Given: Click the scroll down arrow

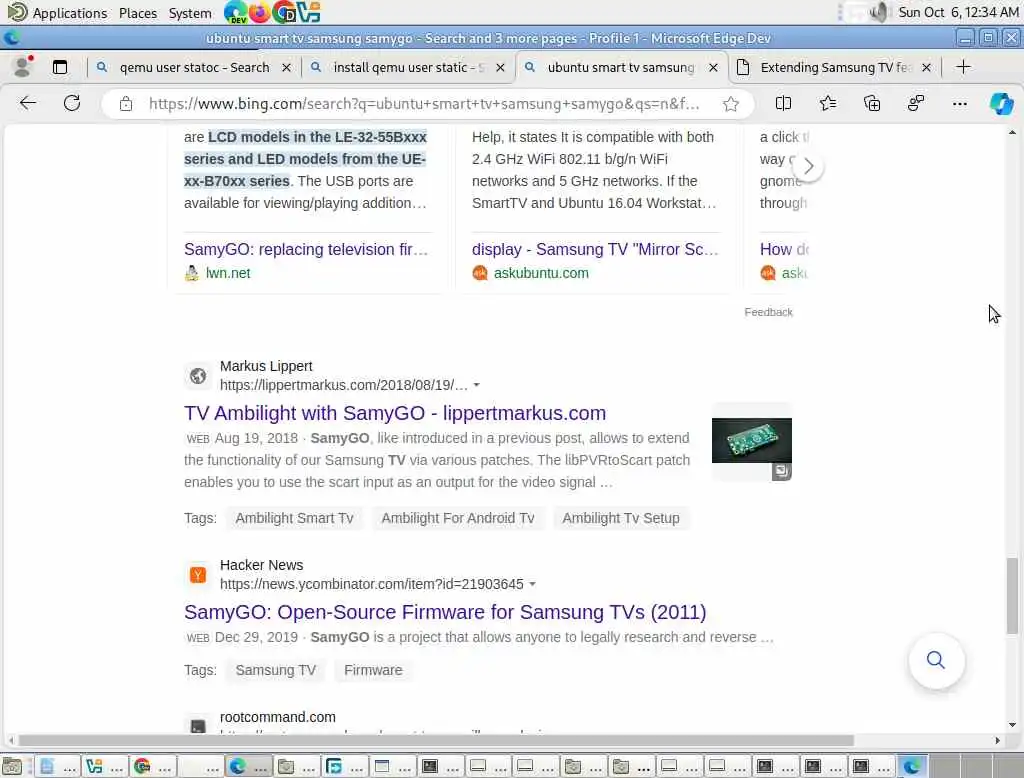Looking at the screenshot, I should 1012,724.
